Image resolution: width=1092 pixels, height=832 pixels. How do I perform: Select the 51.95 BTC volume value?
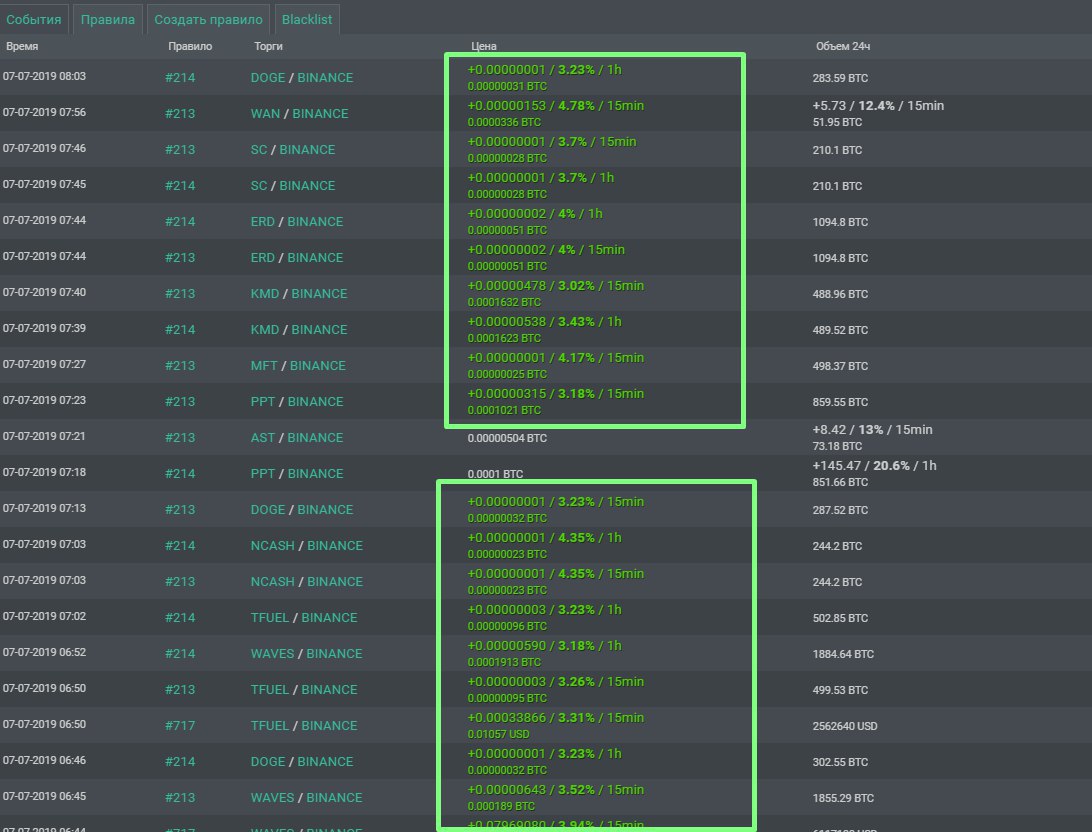click(837, 122)
